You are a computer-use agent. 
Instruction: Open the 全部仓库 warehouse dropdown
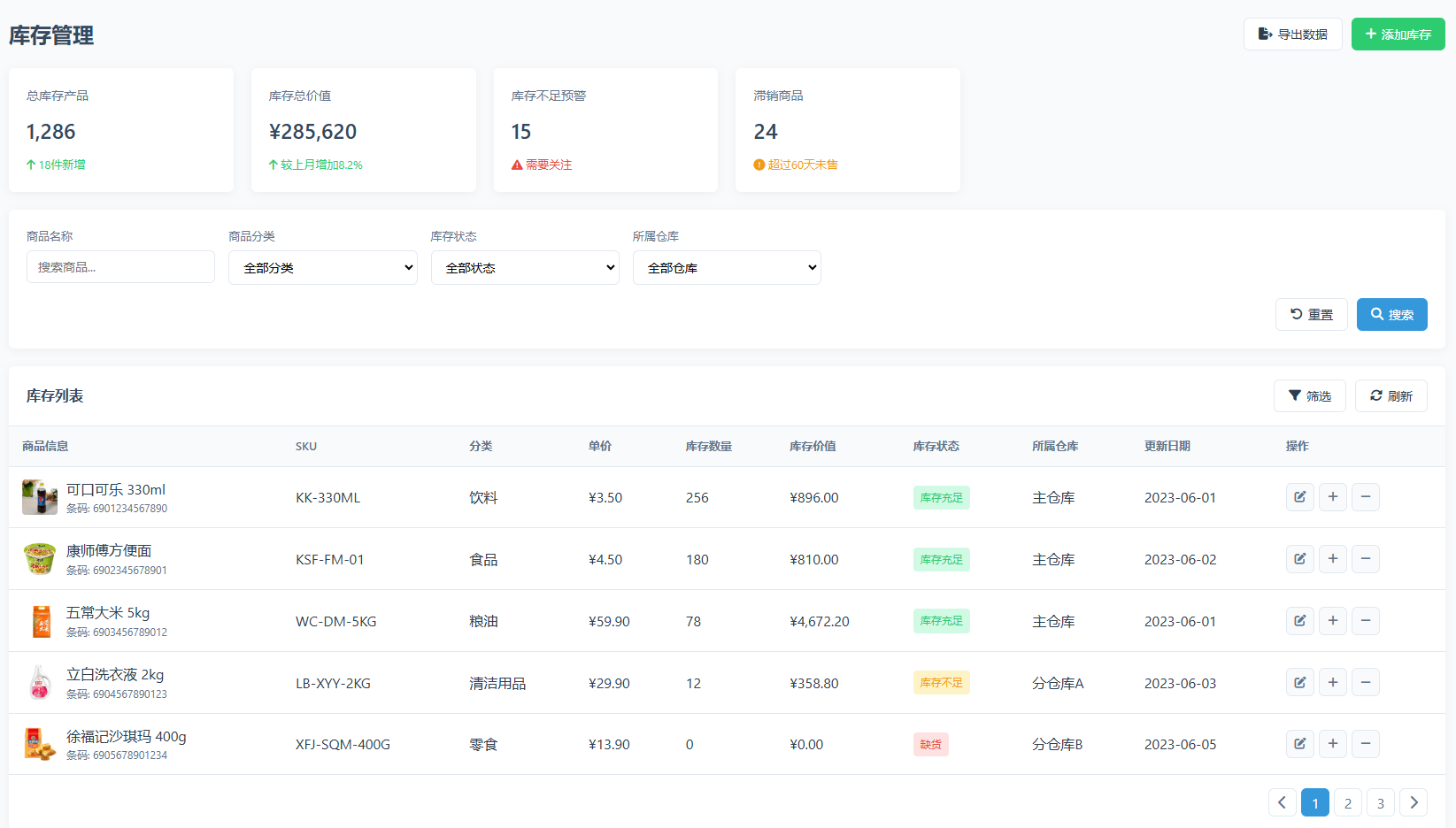pos(726,267)
